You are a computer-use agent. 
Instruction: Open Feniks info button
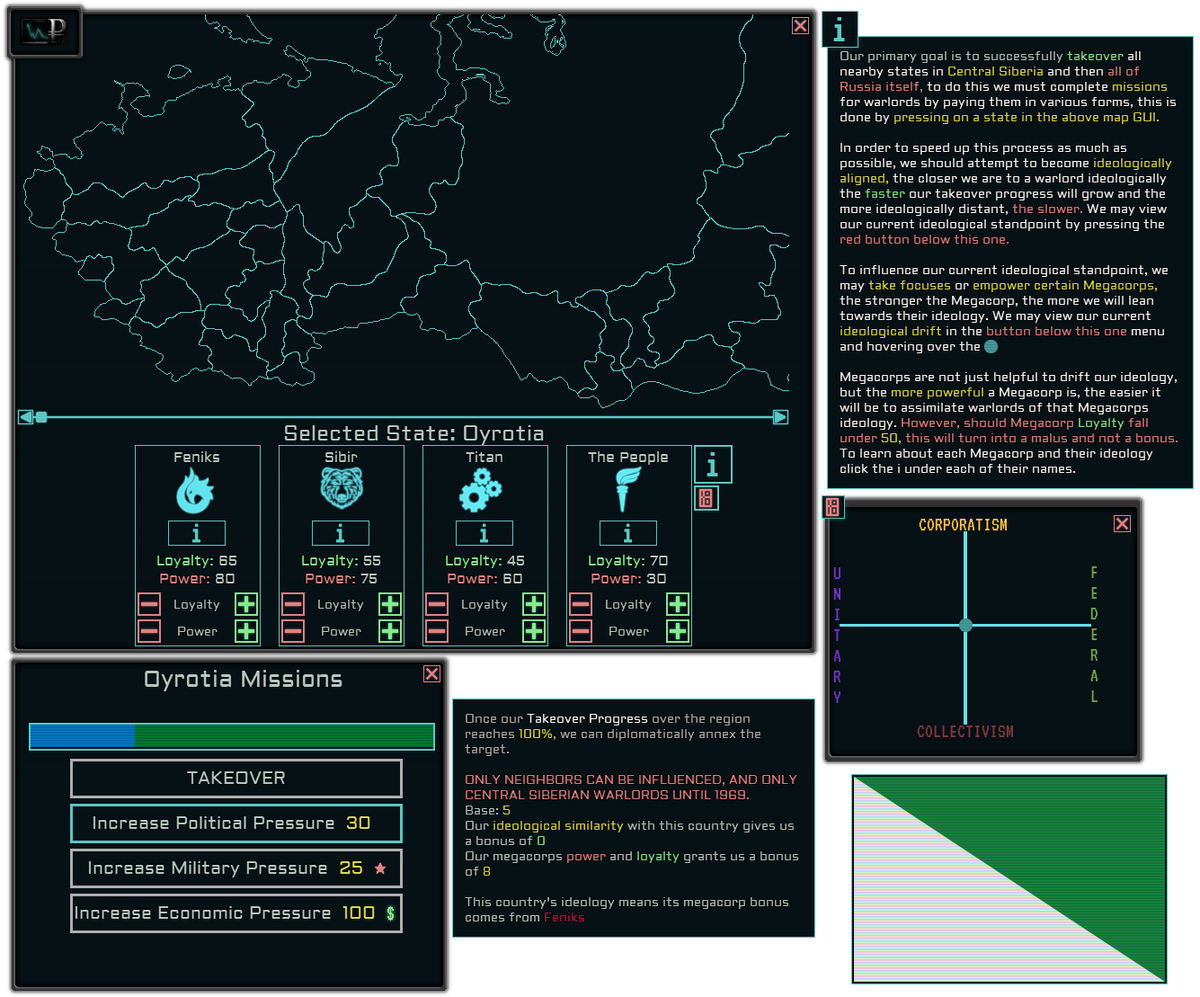pos(197,533)
